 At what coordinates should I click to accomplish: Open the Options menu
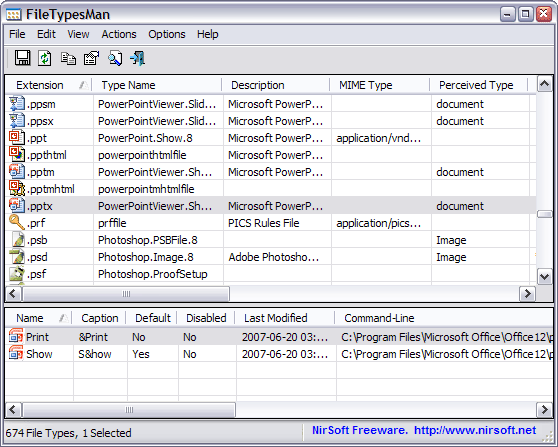pyautogui.click(x=167, y=34)
